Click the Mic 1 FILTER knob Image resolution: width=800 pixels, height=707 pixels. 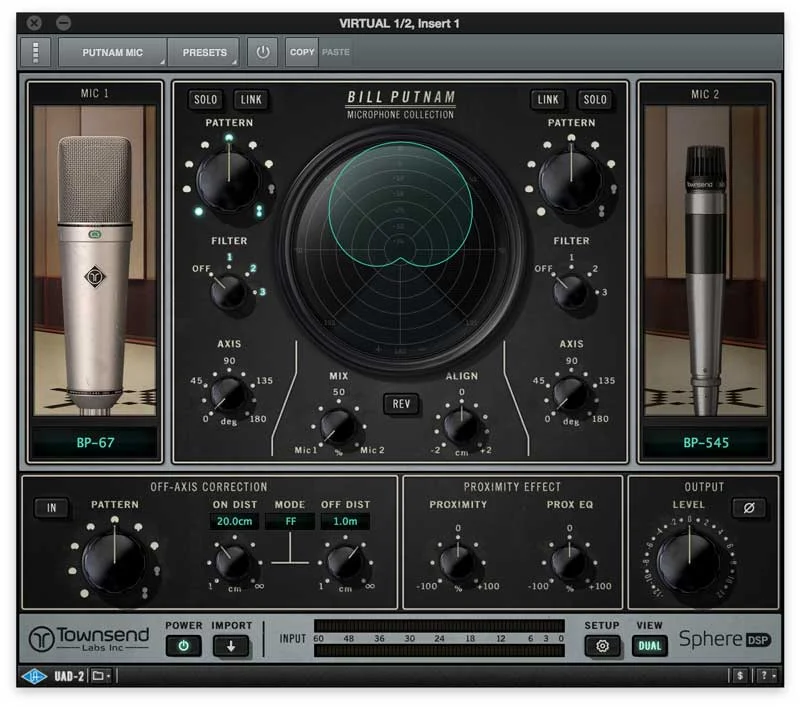click(228, 291)
